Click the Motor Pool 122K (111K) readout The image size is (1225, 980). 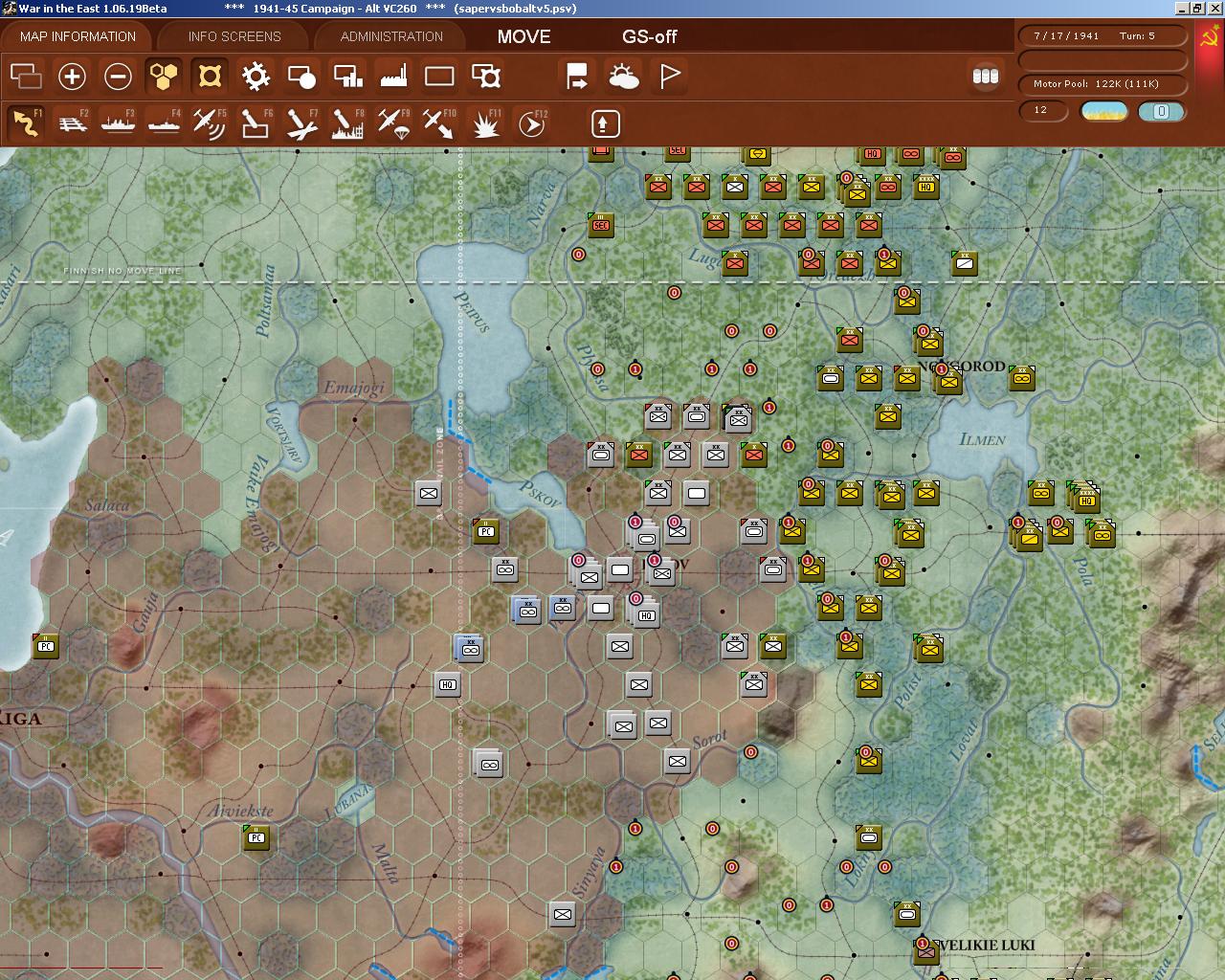[x=1103, y=84]
